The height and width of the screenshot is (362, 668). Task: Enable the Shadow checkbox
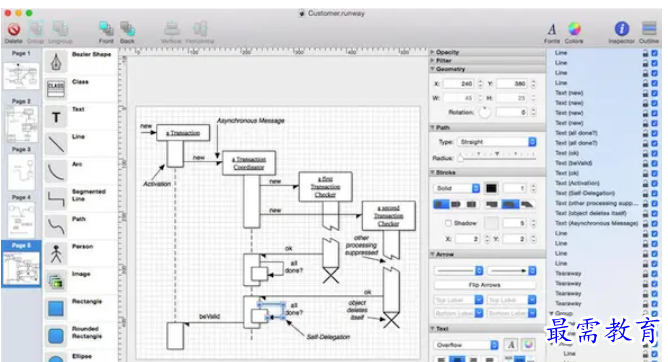coord(448,223)
